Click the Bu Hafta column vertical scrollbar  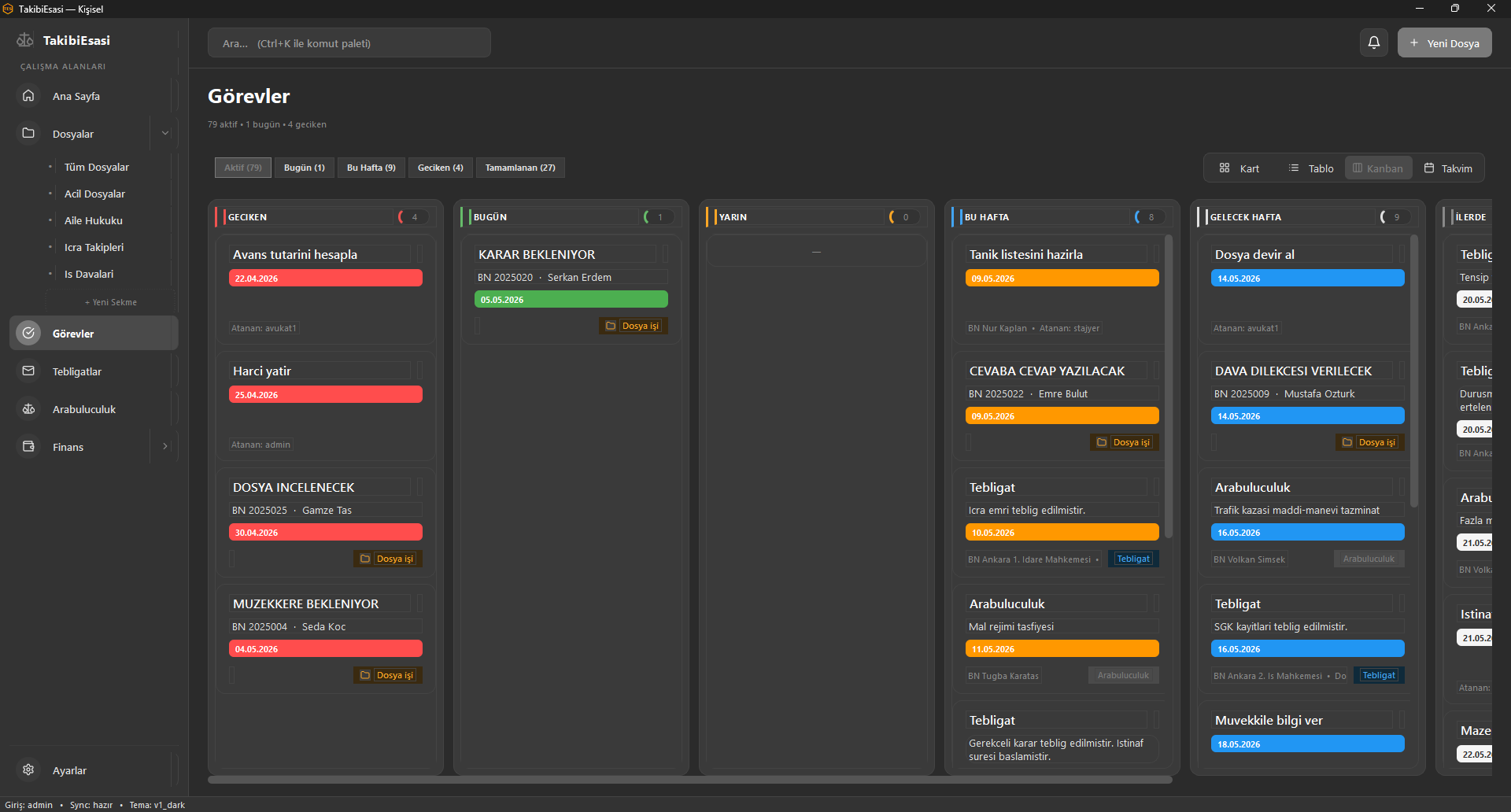pyautogui.click(x=1169, y=386)
